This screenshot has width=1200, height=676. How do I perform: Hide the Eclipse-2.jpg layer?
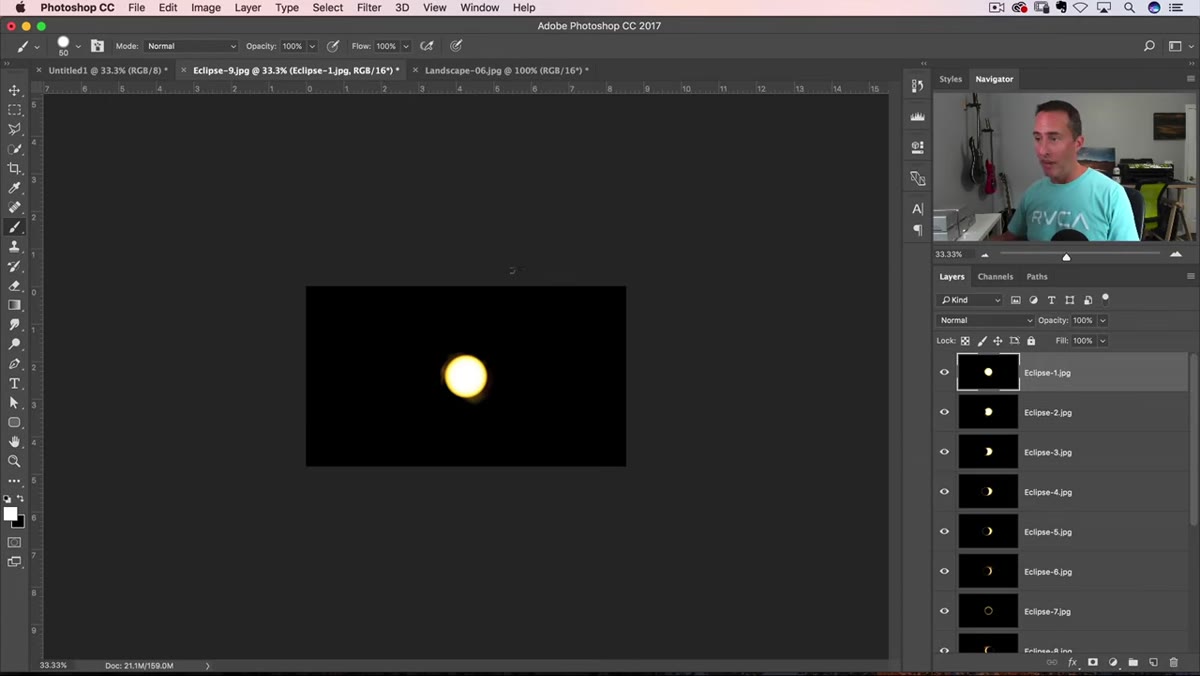pyautogui.click(x=944, y=412)
